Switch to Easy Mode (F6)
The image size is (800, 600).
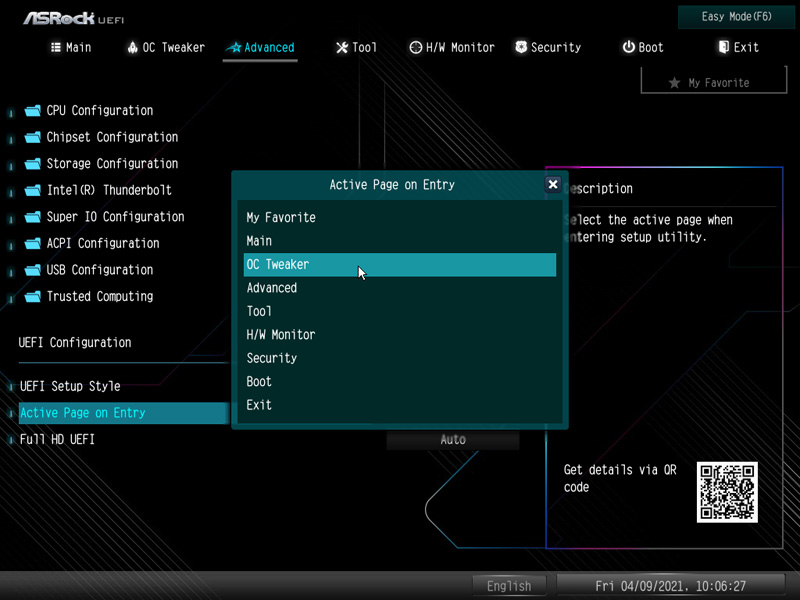coord(736,17)
